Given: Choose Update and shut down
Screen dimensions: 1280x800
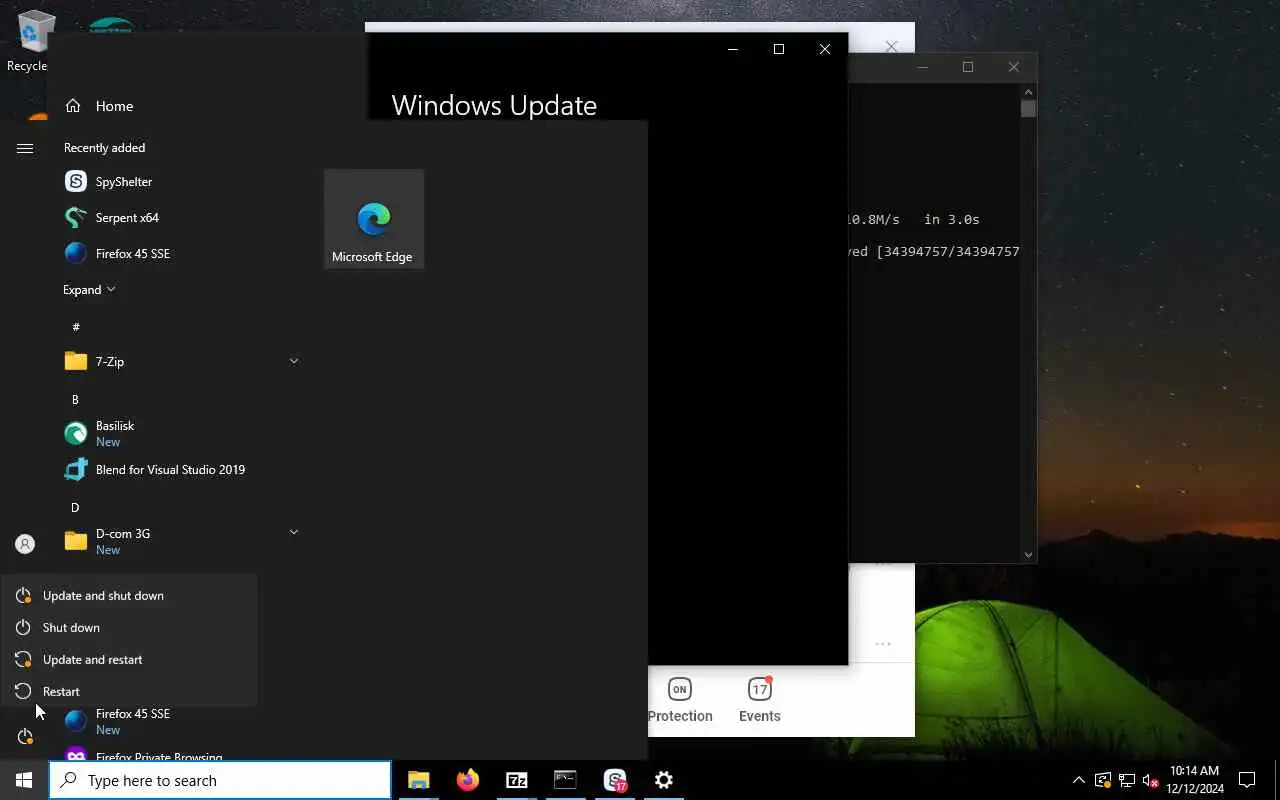Looking at the screenshot, I should 129,596.
